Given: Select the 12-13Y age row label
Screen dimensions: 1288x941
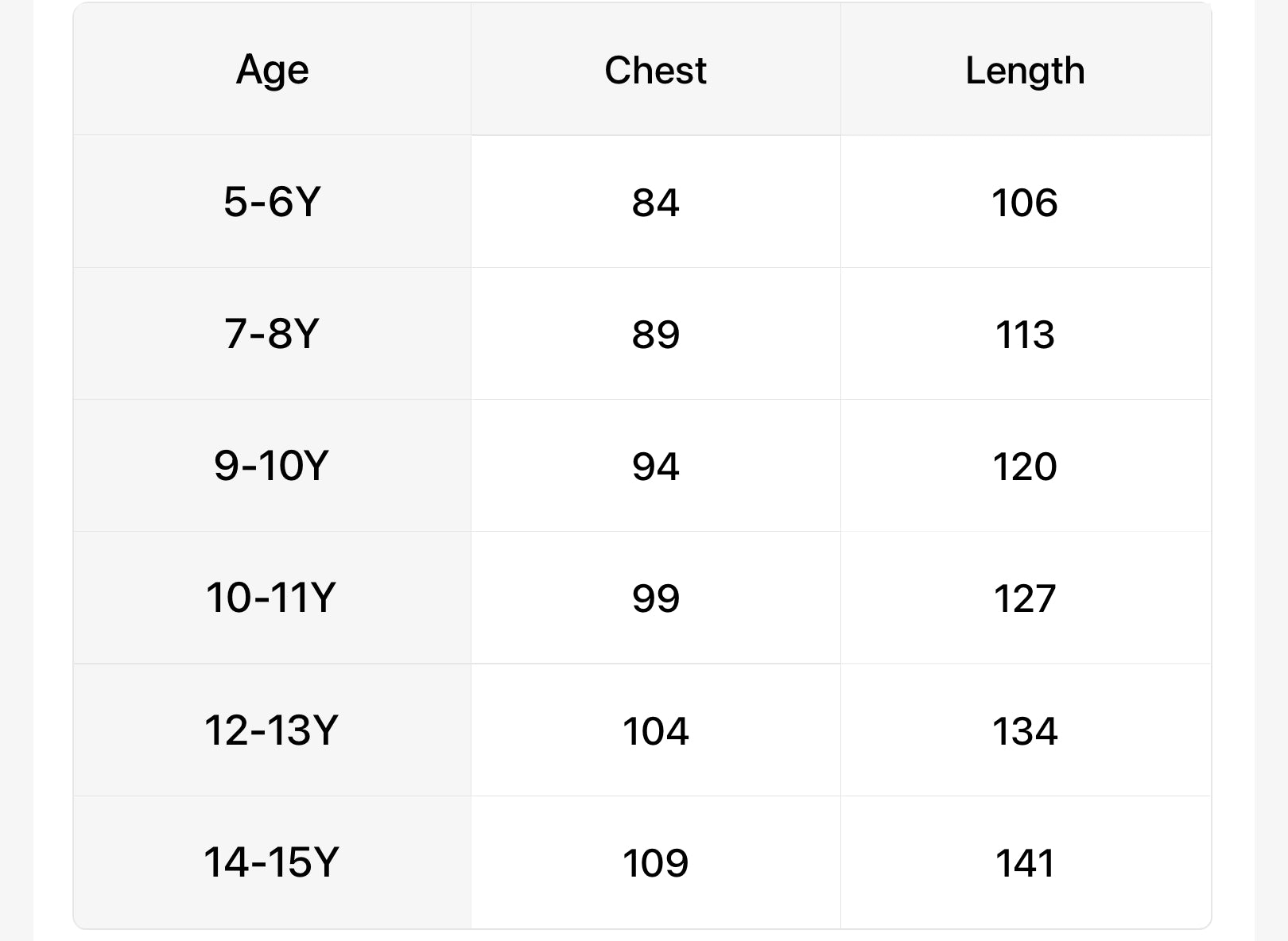Looking at the screenshot, I should coord(272,730).
